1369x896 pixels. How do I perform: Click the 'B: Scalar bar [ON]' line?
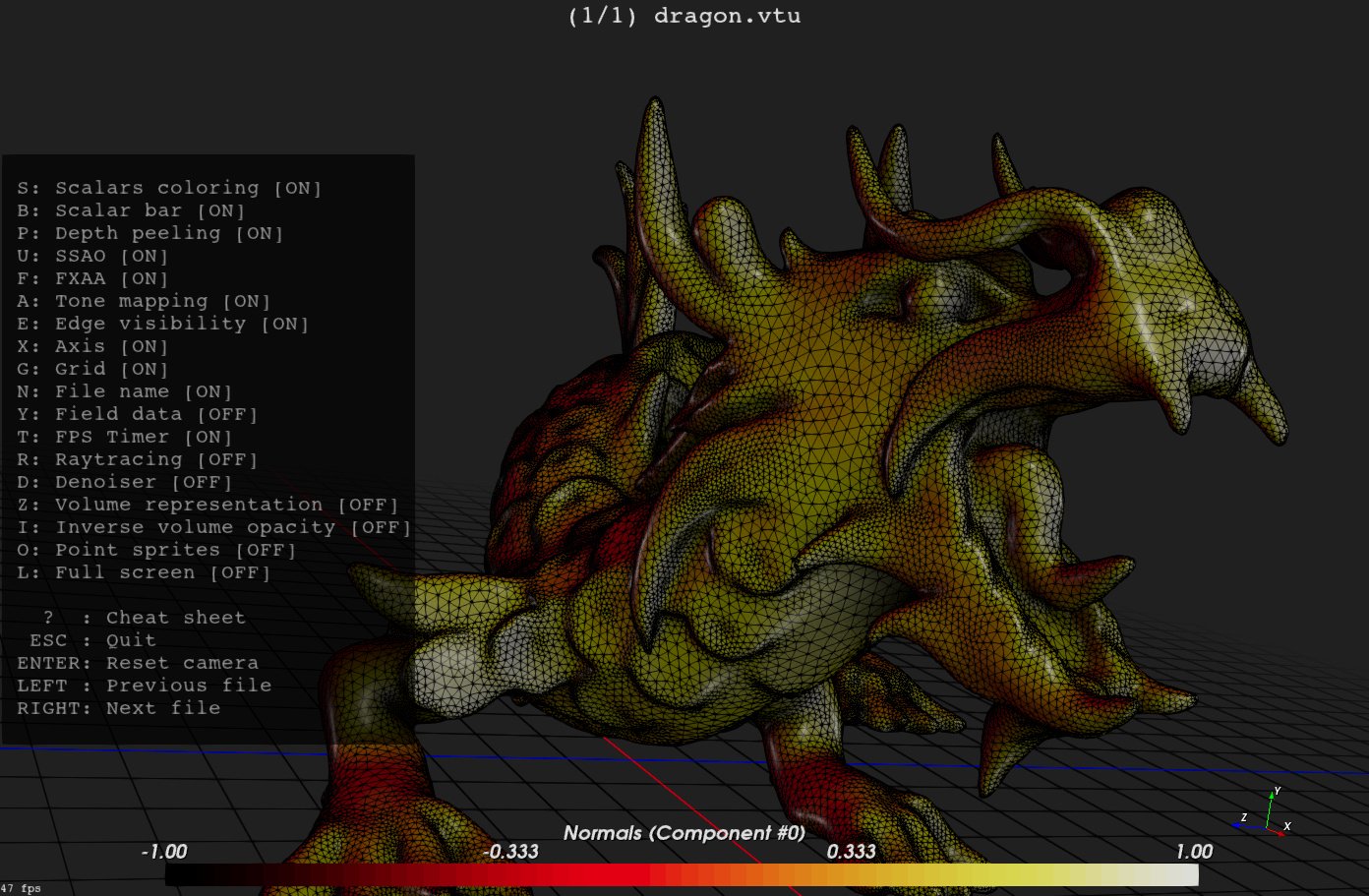pos(131,210)
